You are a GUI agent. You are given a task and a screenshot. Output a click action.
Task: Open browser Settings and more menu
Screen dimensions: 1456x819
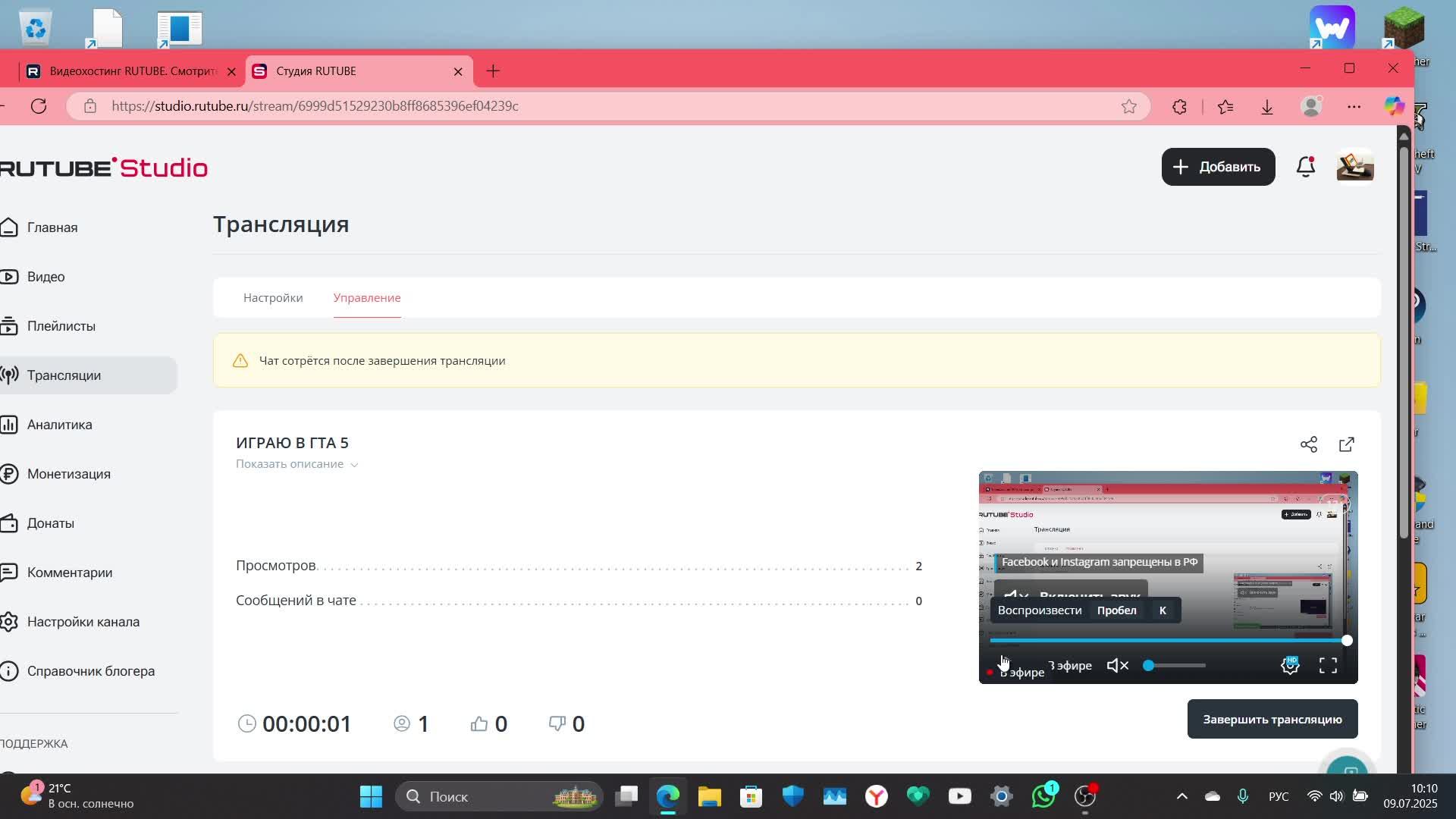(1354, 106)
